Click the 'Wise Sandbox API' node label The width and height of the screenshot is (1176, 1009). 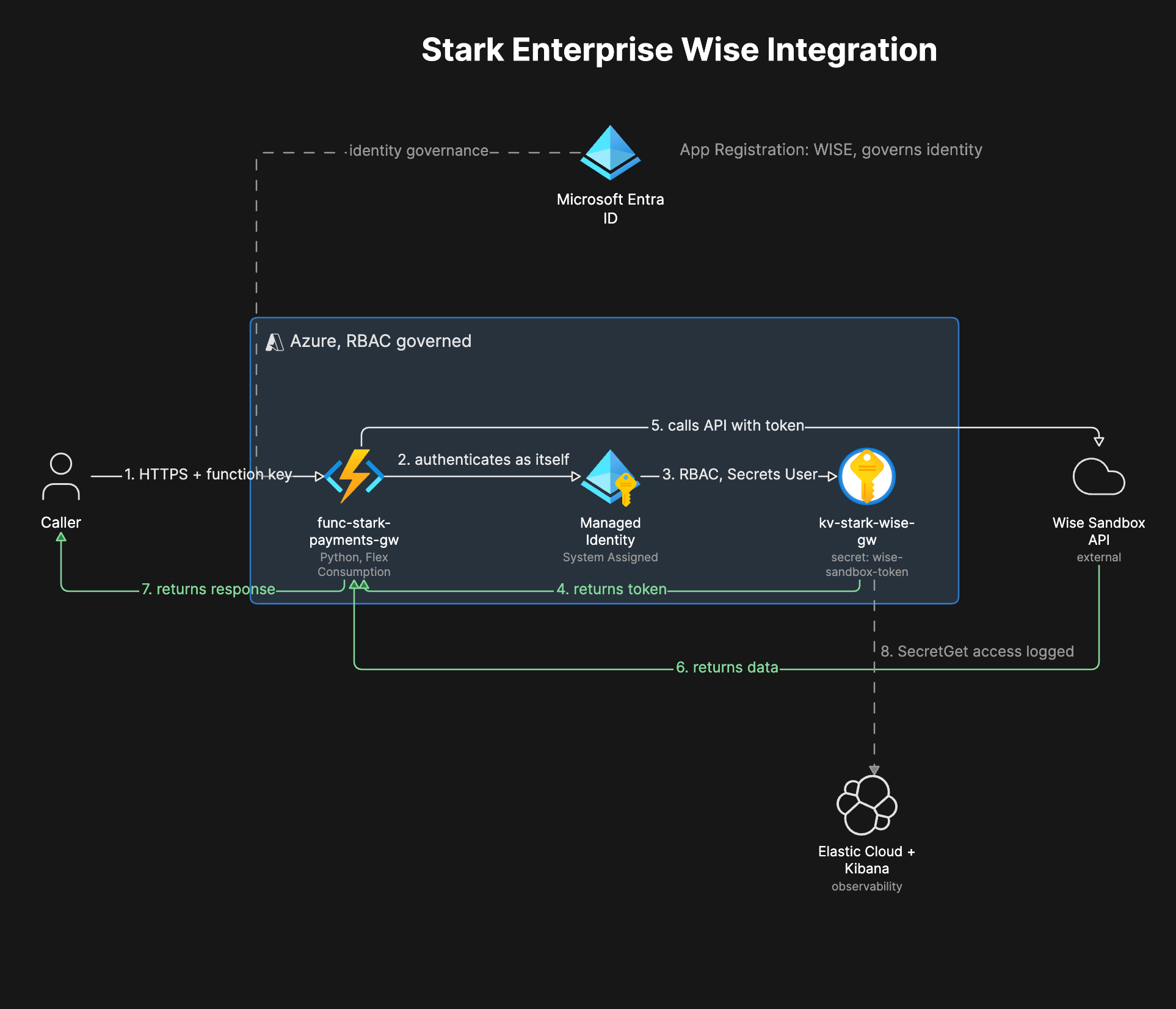pos(1099,531)
